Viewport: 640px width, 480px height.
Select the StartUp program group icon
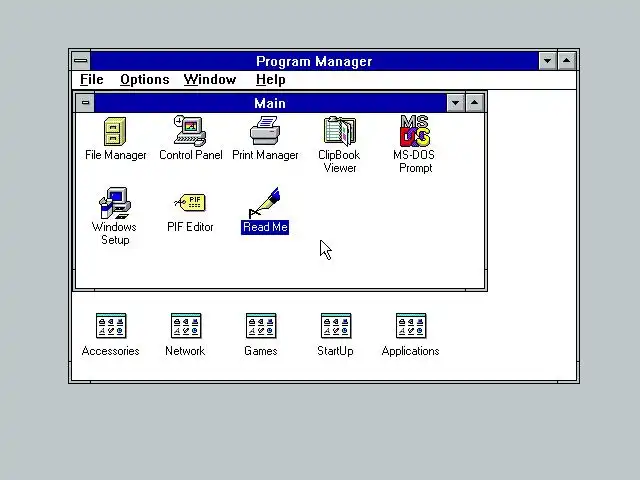[336, 326]
